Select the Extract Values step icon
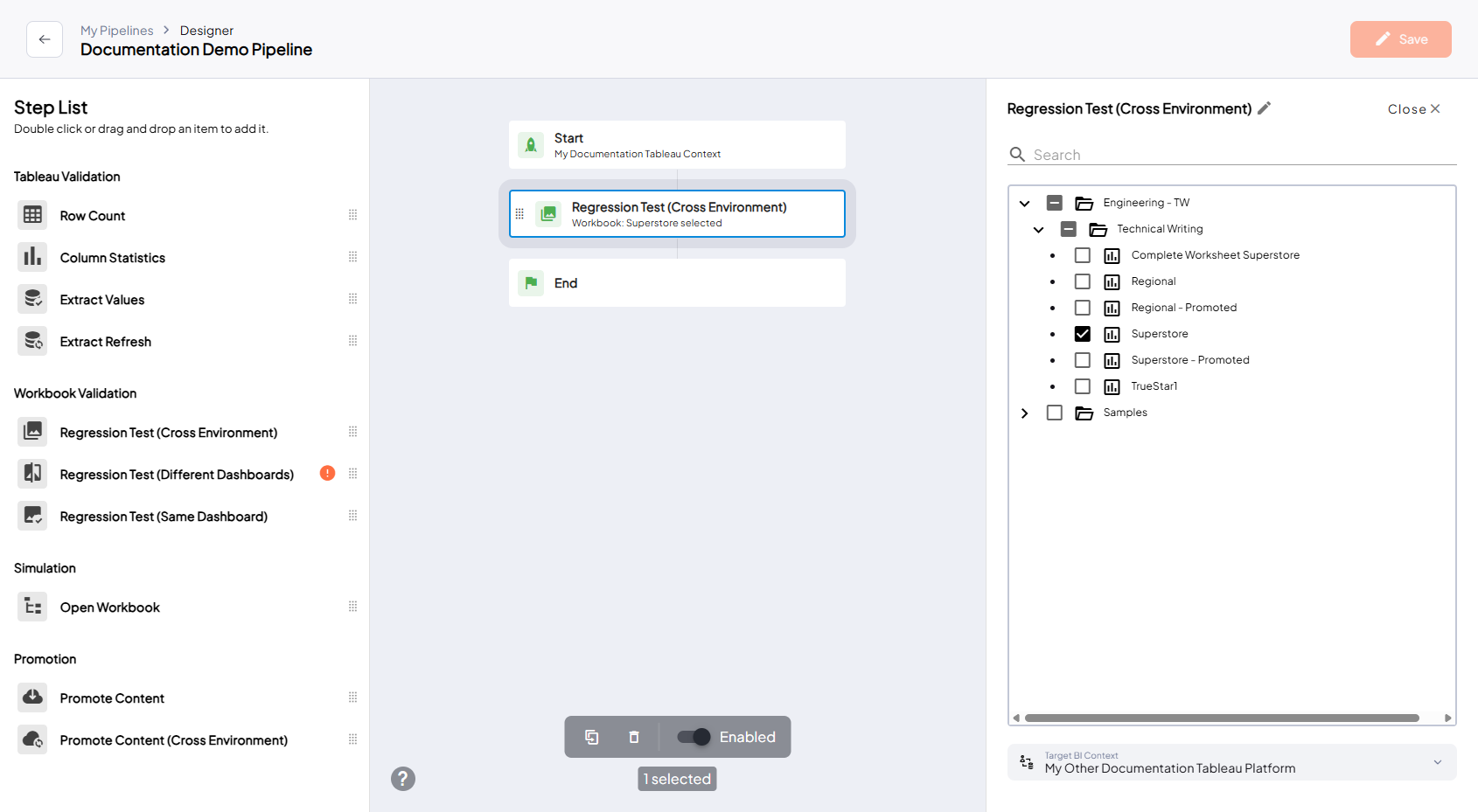This screenshot has width=1478, height=812. pyautogui.click(x=32, y=299)
